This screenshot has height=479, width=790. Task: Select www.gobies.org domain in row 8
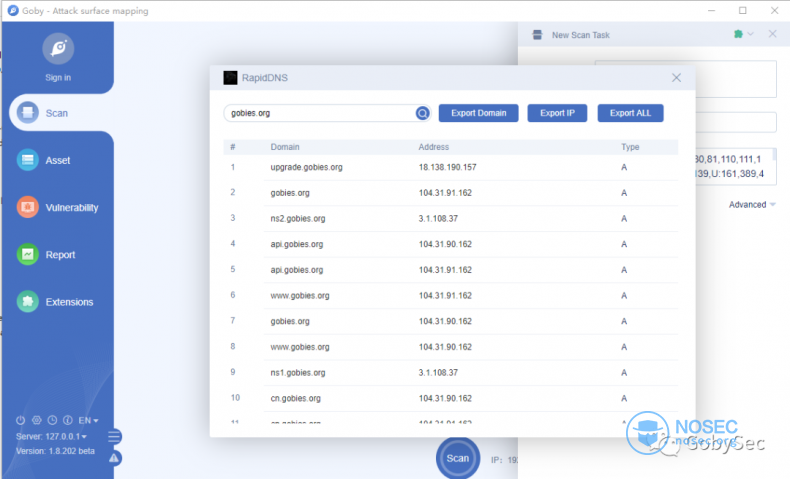(300, 347)
